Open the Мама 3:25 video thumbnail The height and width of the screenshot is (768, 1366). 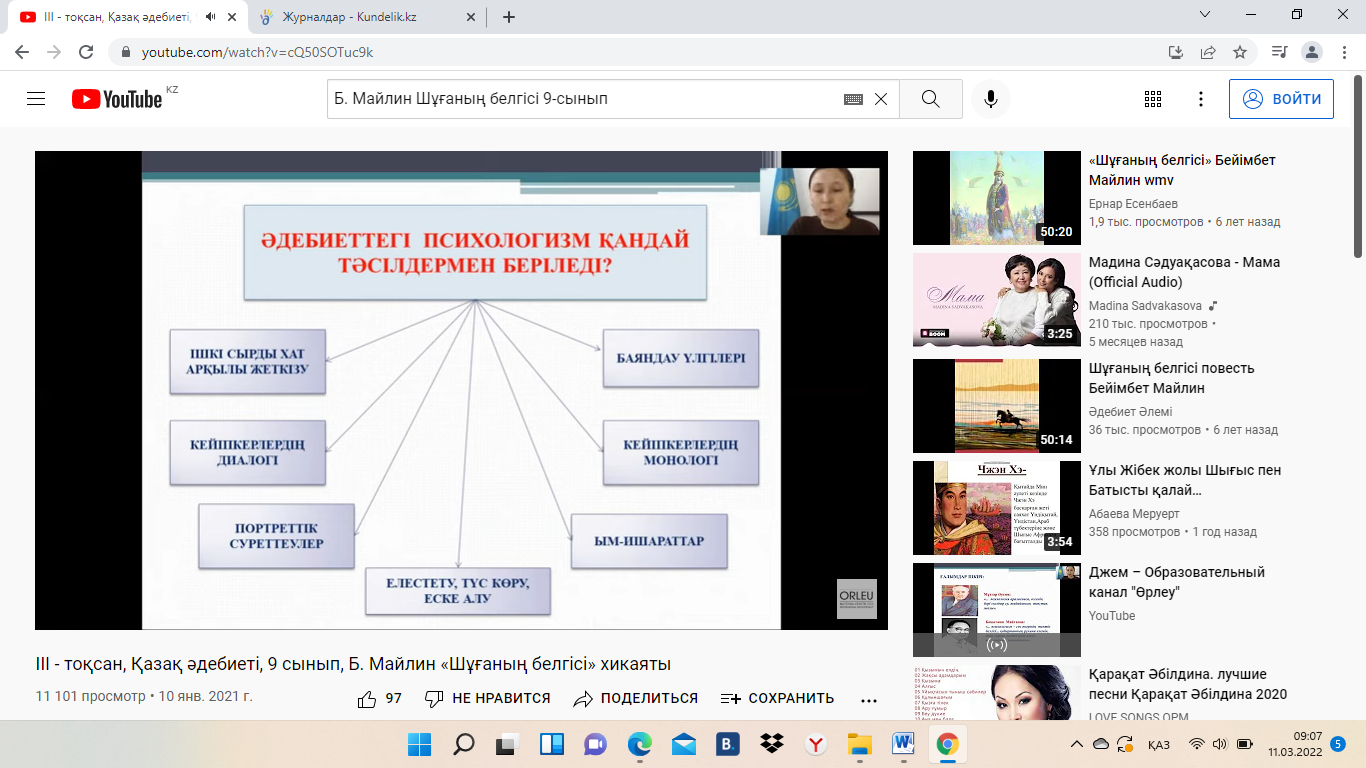997,300
